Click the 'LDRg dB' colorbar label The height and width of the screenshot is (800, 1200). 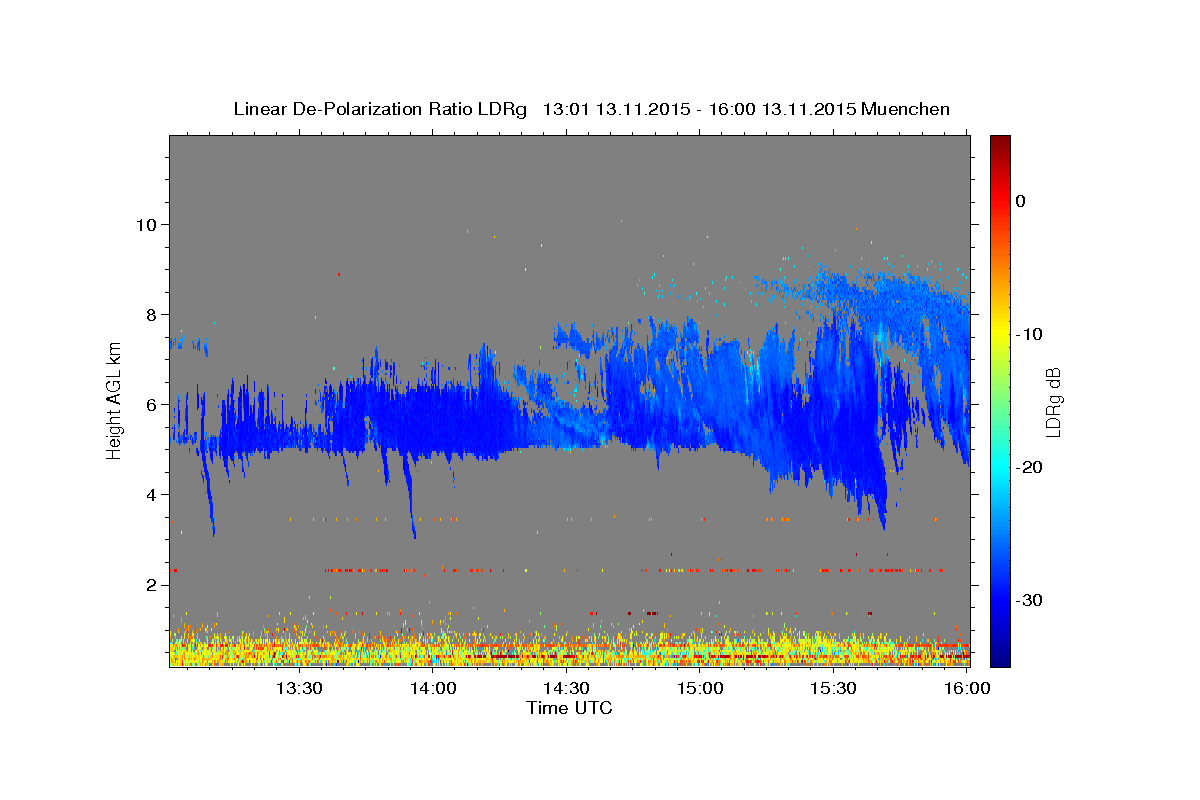tap(1052, 401)
